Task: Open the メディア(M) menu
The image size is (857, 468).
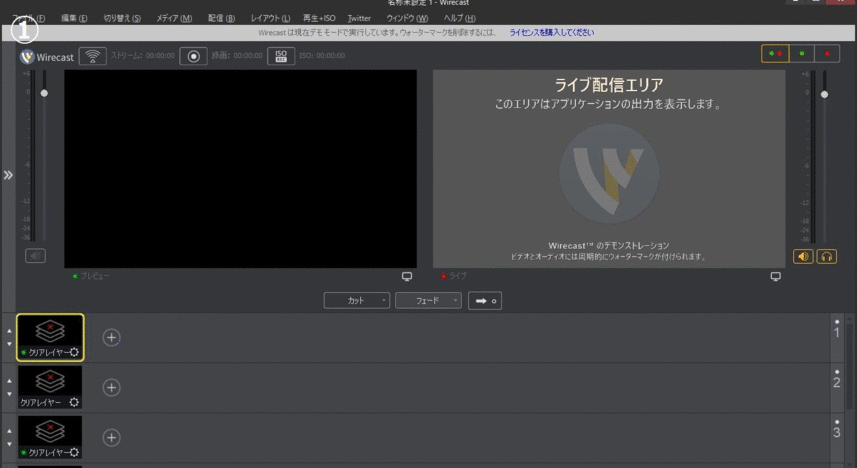Action: 174,18
